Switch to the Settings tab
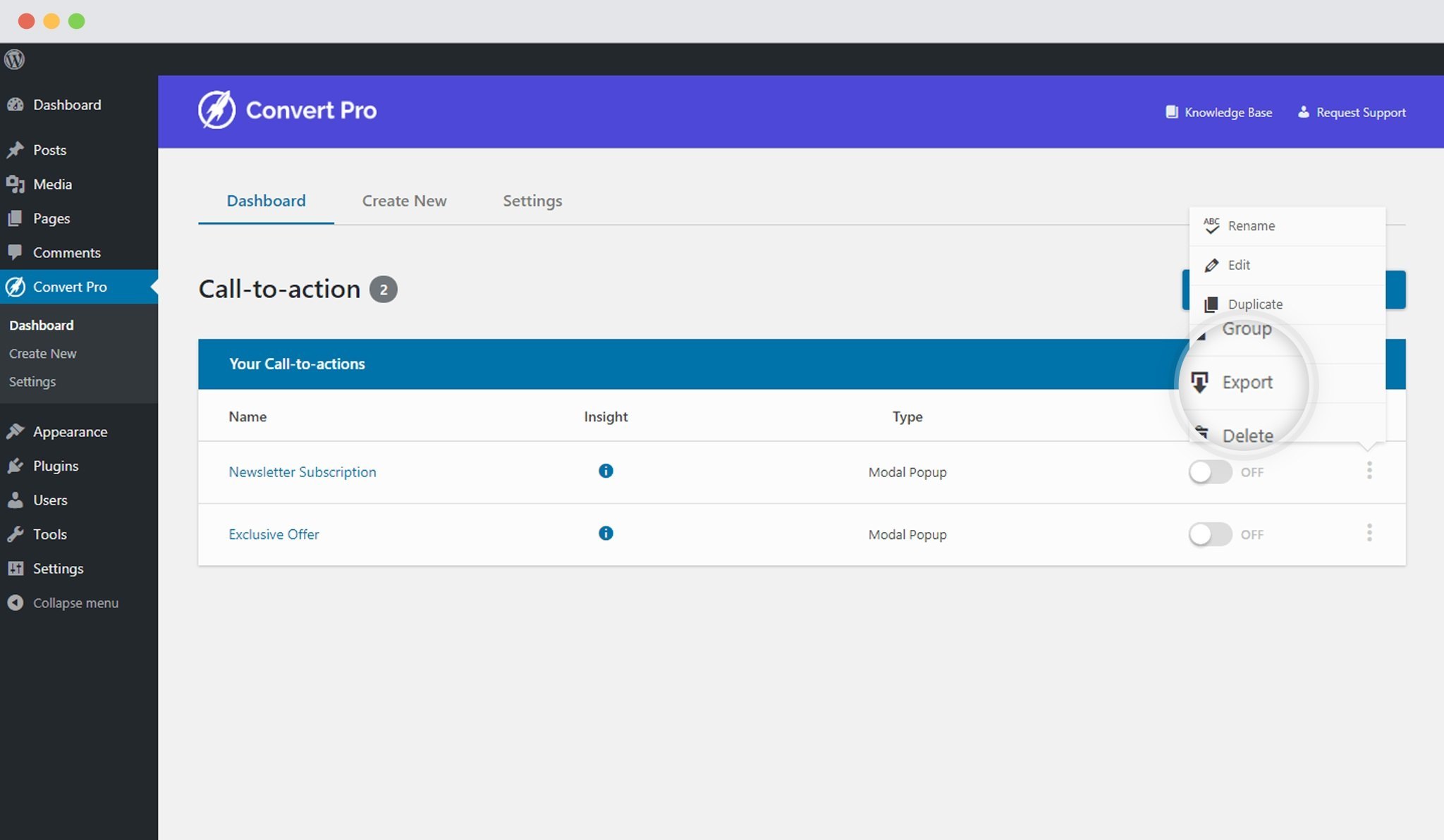This screenshot has height=840, width=1444. (532, 201)
